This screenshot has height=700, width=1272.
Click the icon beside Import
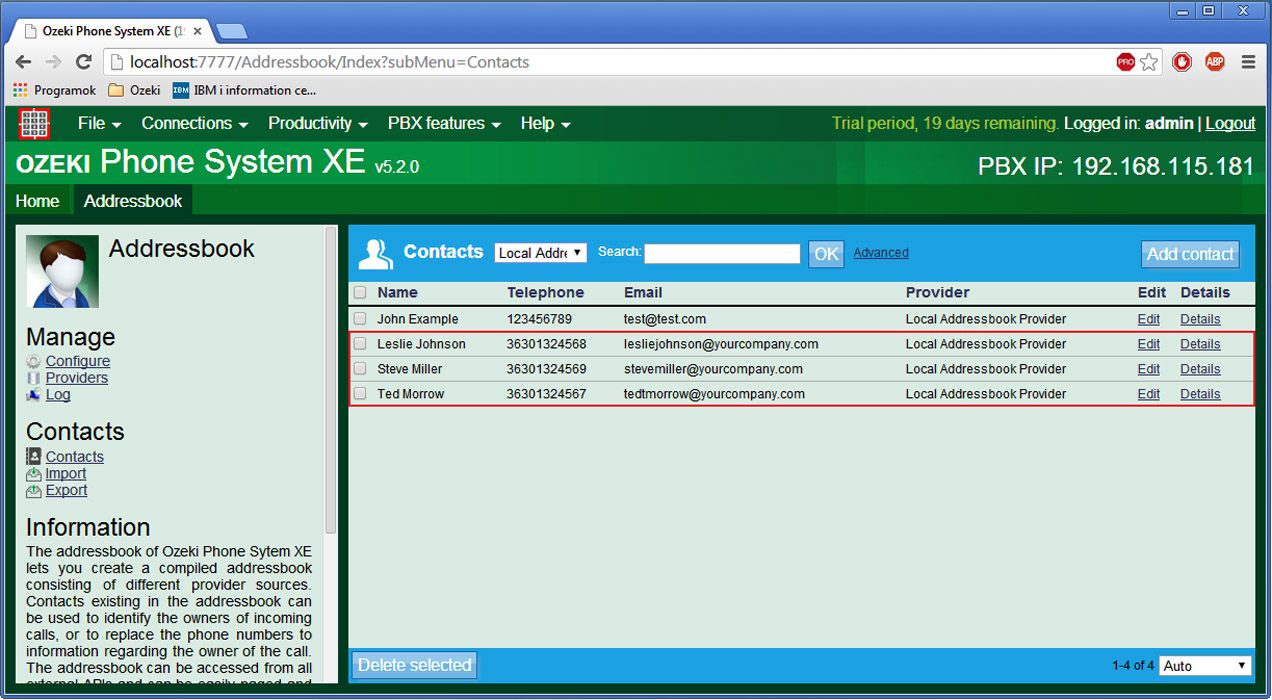(34, 473)
